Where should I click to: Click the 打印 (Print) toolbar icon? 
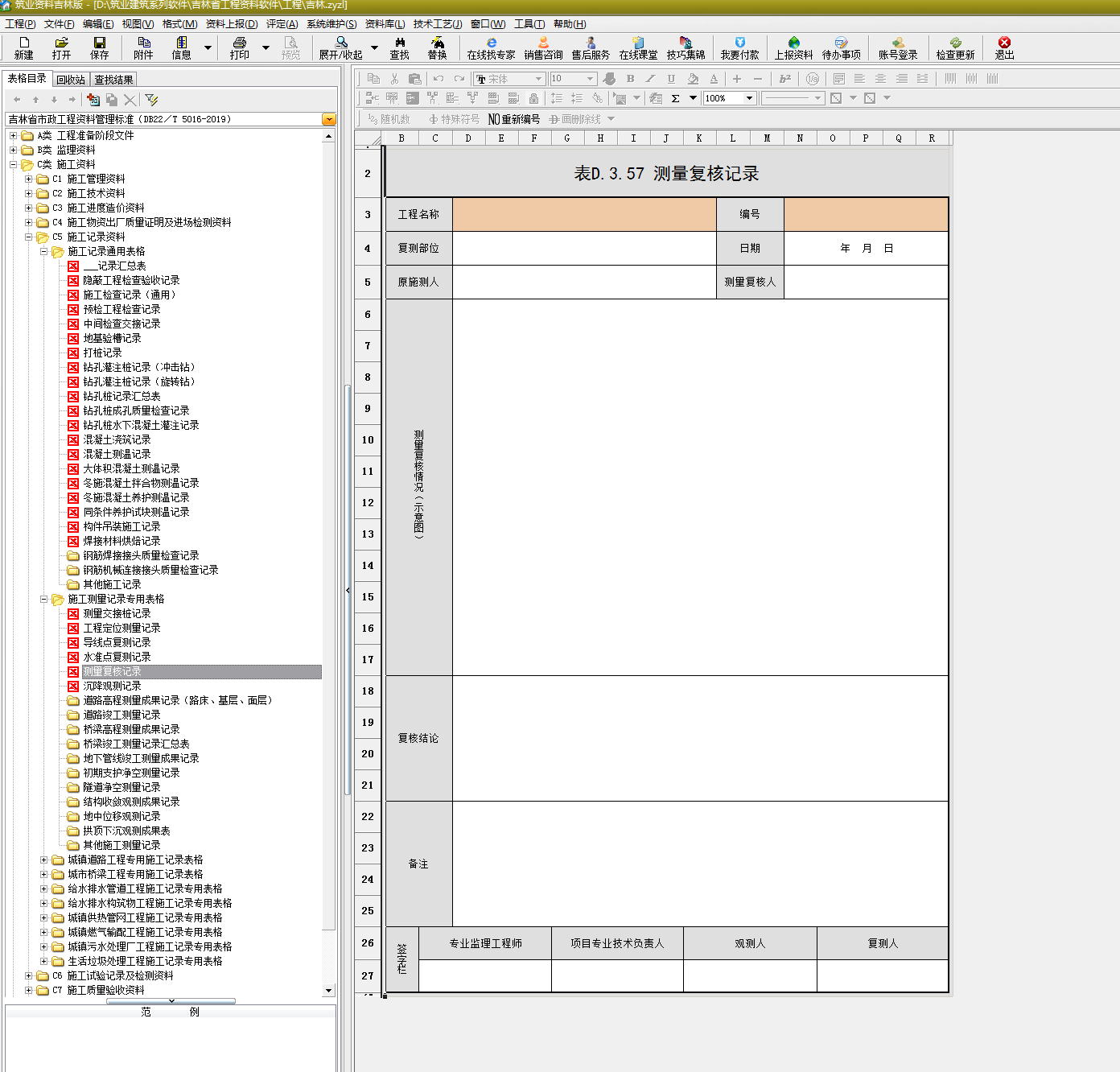(x=240, y=47)
